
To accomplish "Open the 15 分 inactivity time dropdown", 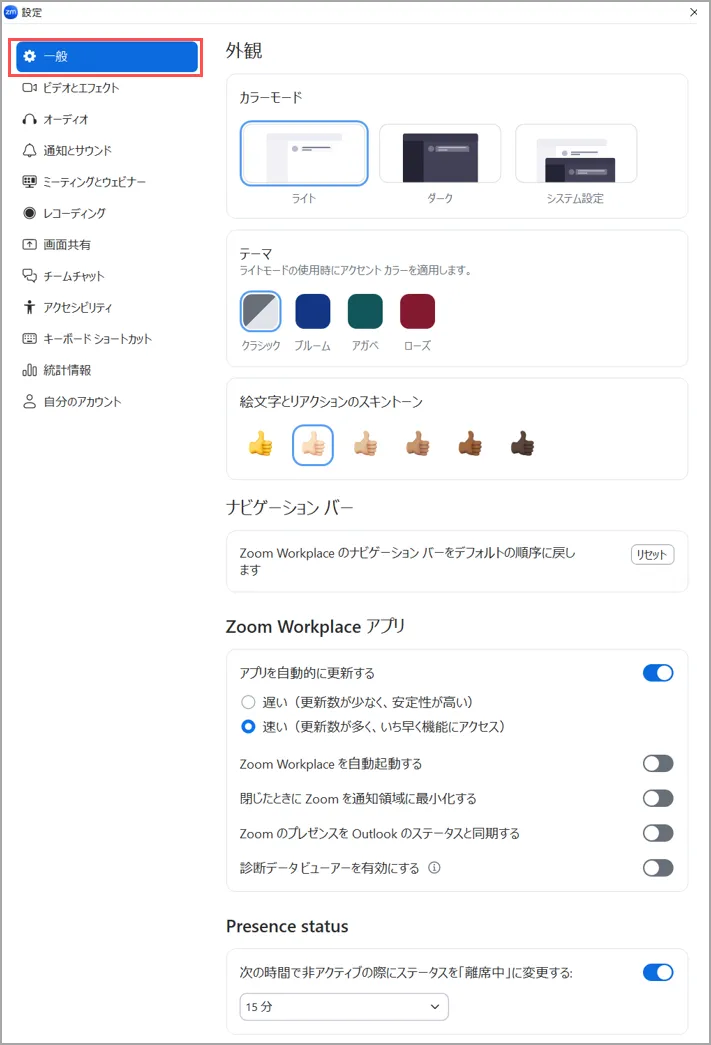I will tap(344, 1007).
